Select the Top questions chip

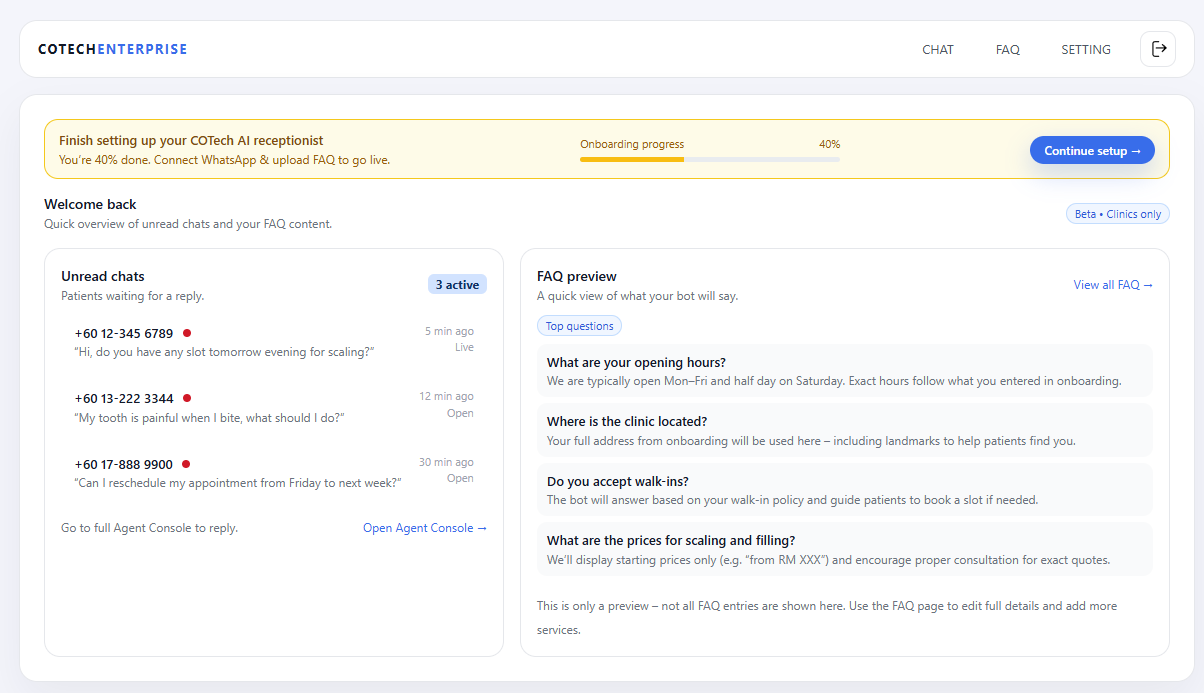click(579, 326)
